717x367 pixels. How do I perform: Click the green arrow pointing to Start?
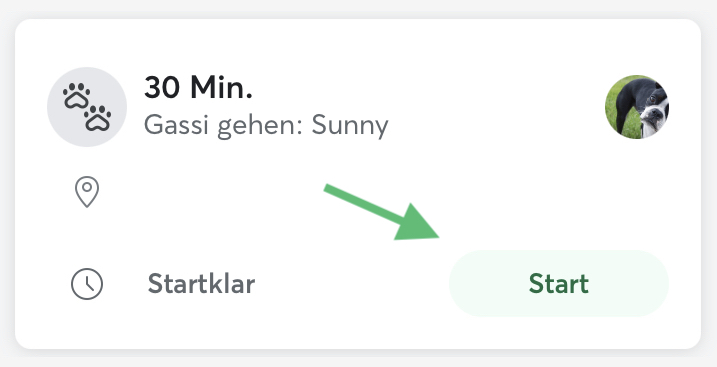click(x=382, y=212)
